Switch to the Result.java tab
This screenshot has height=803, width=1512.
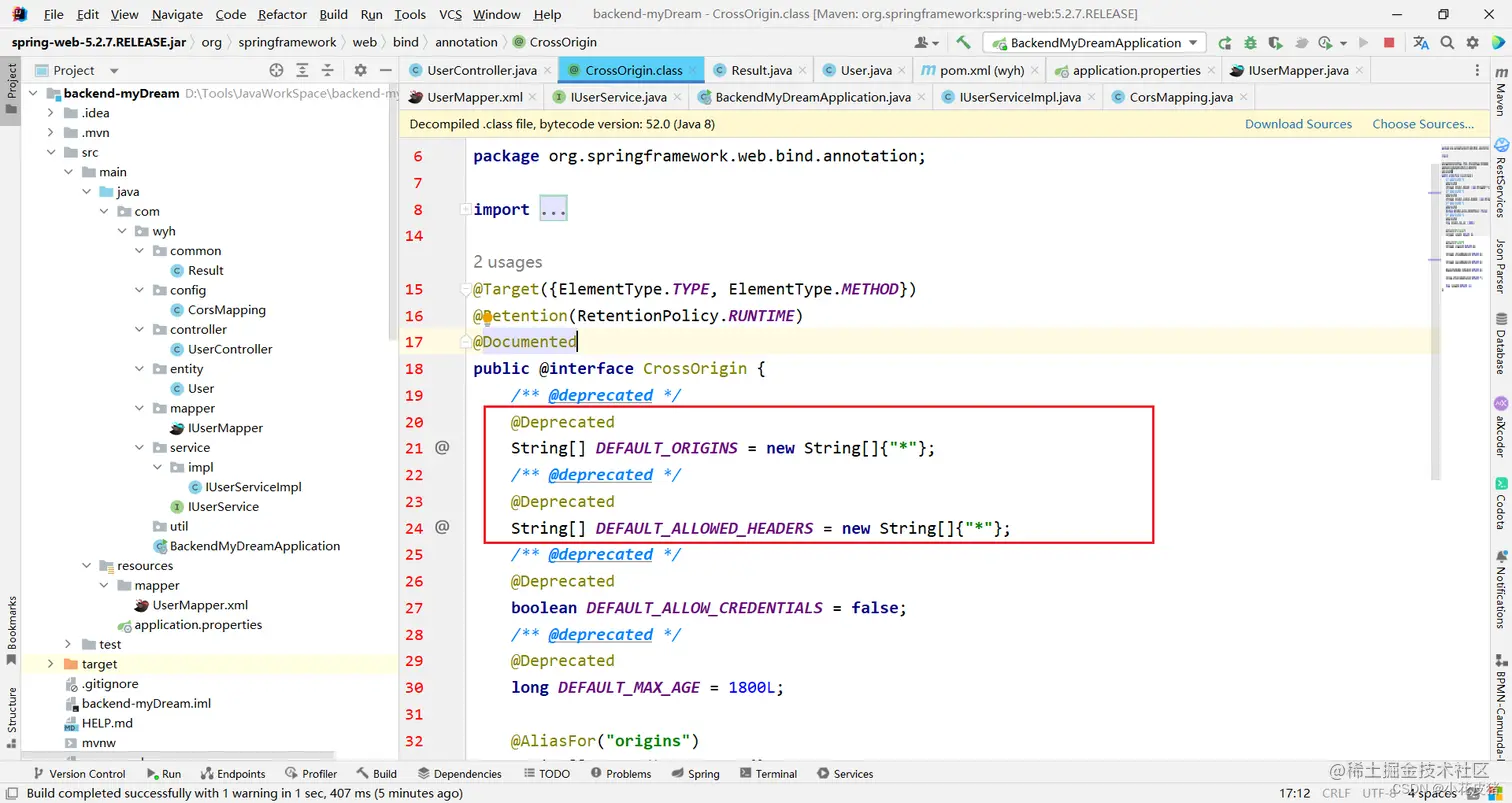[760, 71]
